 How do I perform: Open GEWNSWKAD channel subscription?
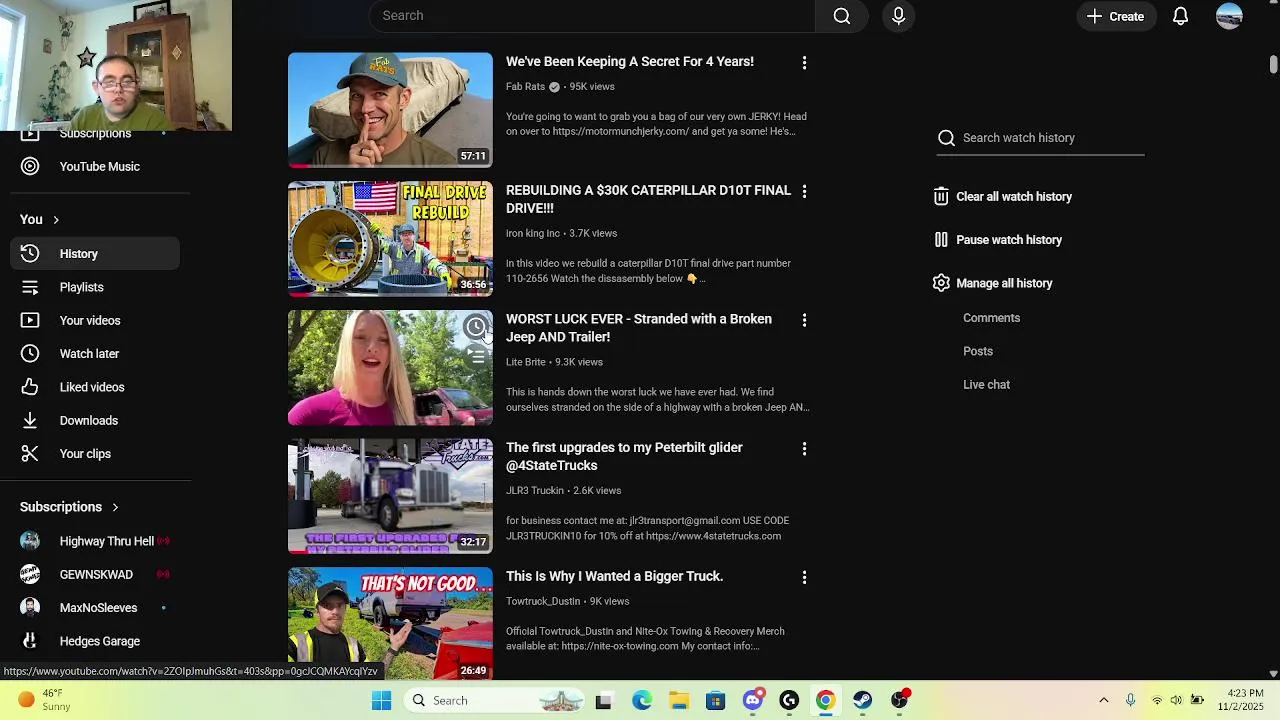[95, 575]
